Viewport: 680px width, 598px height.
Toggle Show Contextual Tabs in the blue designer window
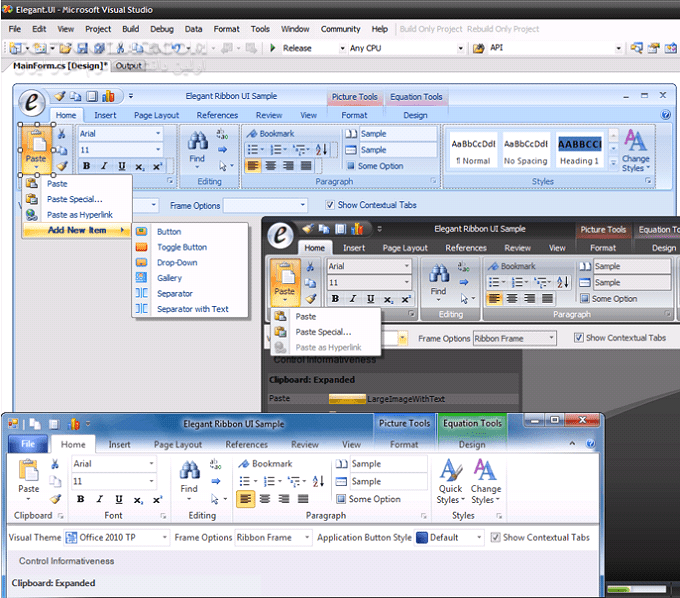click(x=331, y=205)
